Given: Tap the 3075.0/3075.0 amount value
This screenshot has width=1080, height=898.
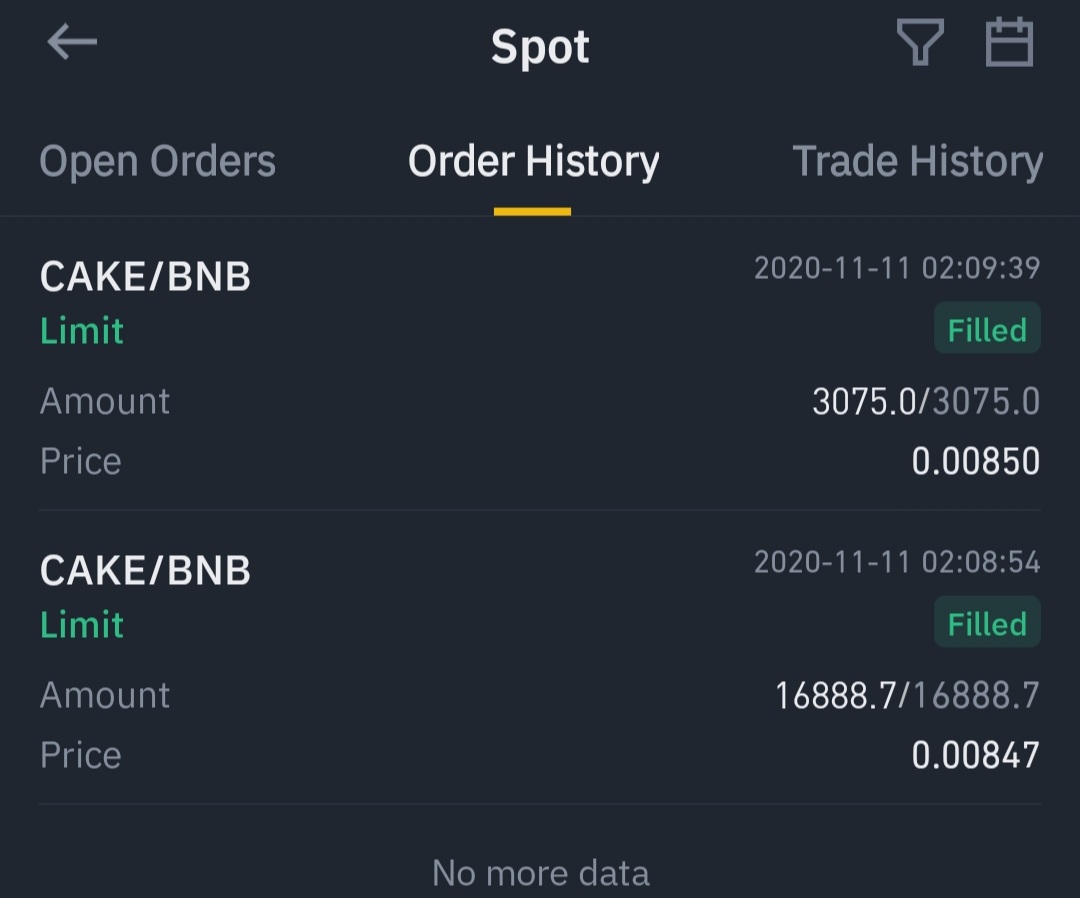Looking at the screenshot, I should point(925,402).
